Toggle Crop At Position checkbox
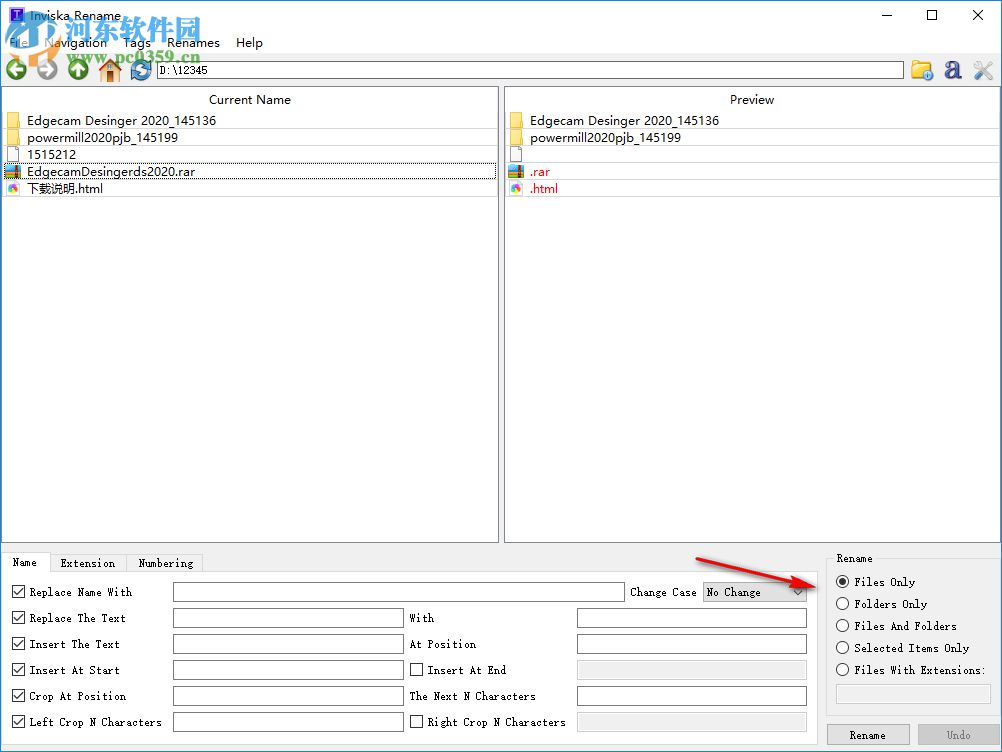This screenshot has width=1002, height=752. point(19,696)
